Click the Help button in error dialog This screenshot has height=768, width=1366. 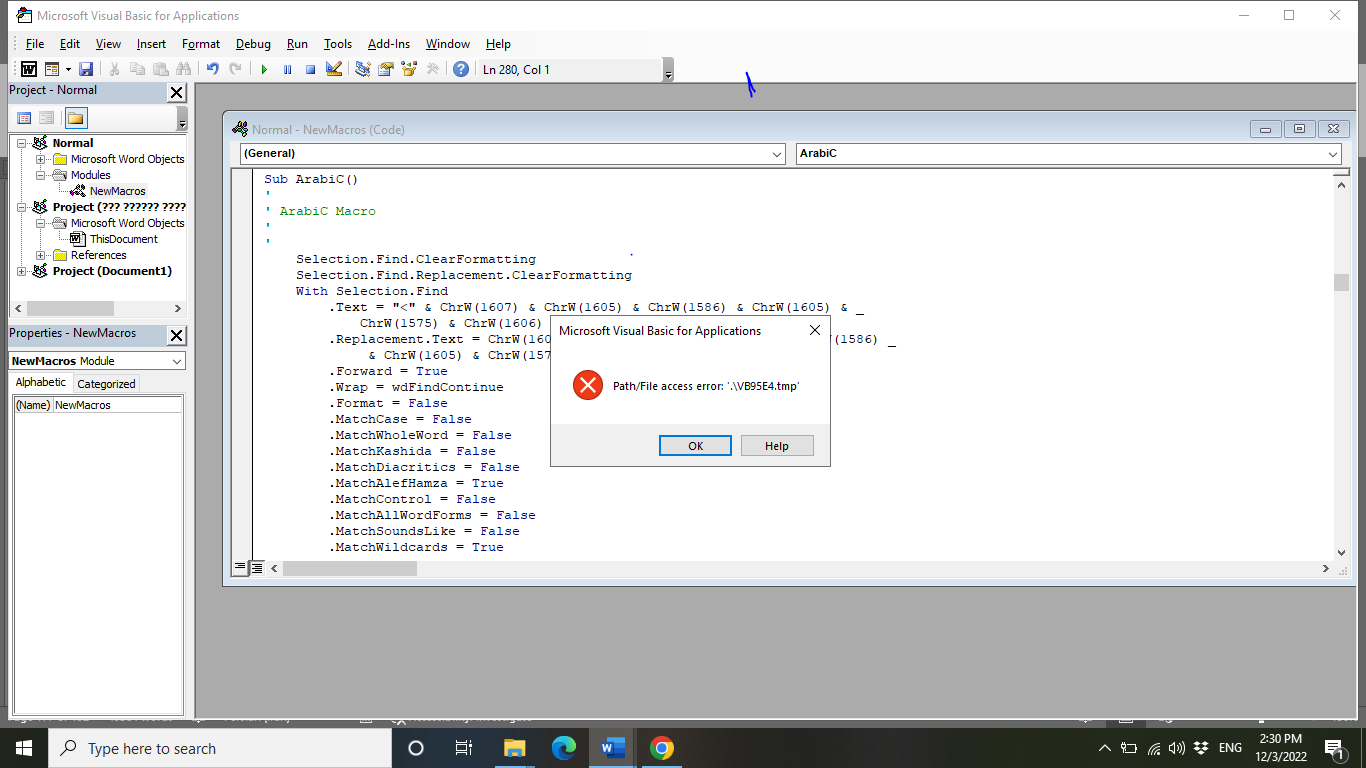pyautogui.click(x=777, y=446)
